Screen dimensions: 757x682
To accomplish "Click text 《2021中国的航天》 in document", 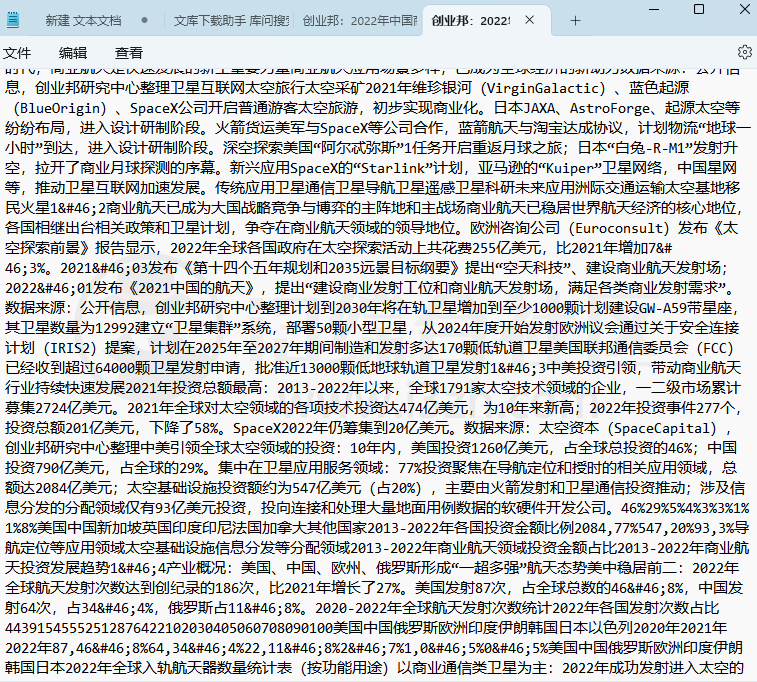I will [192, 288].
